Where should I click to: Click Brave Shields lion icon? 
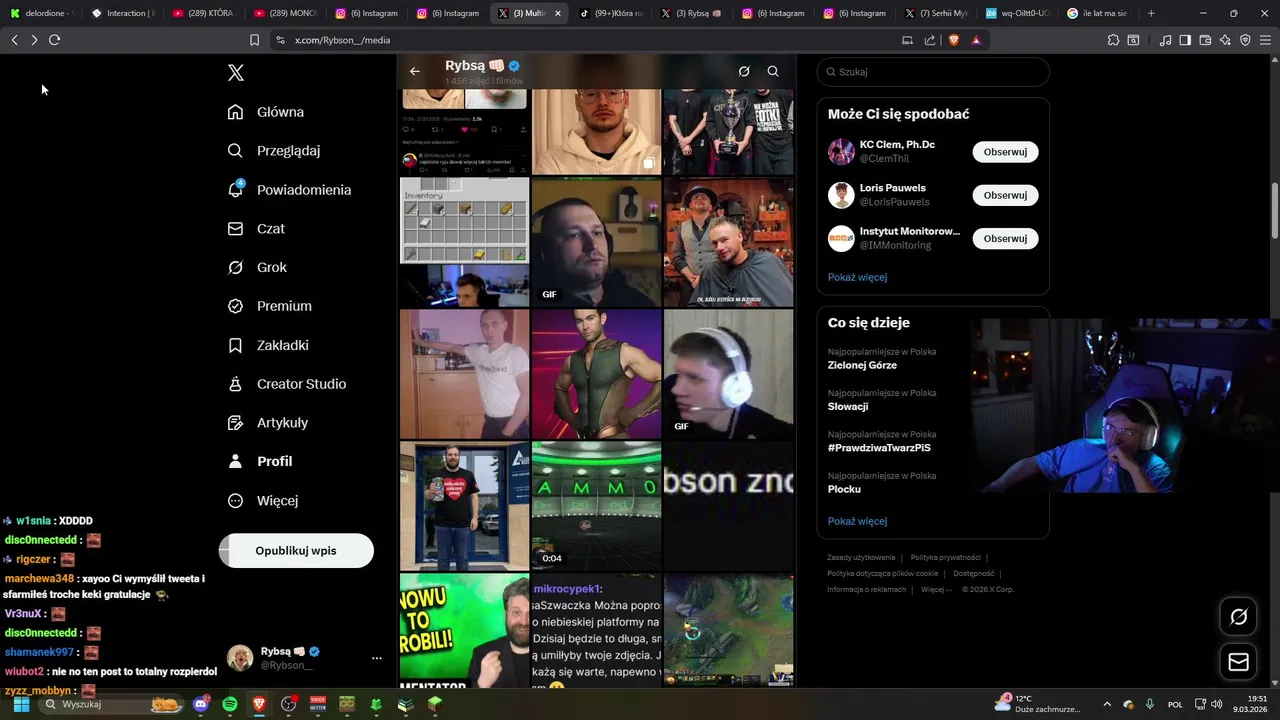953,40
